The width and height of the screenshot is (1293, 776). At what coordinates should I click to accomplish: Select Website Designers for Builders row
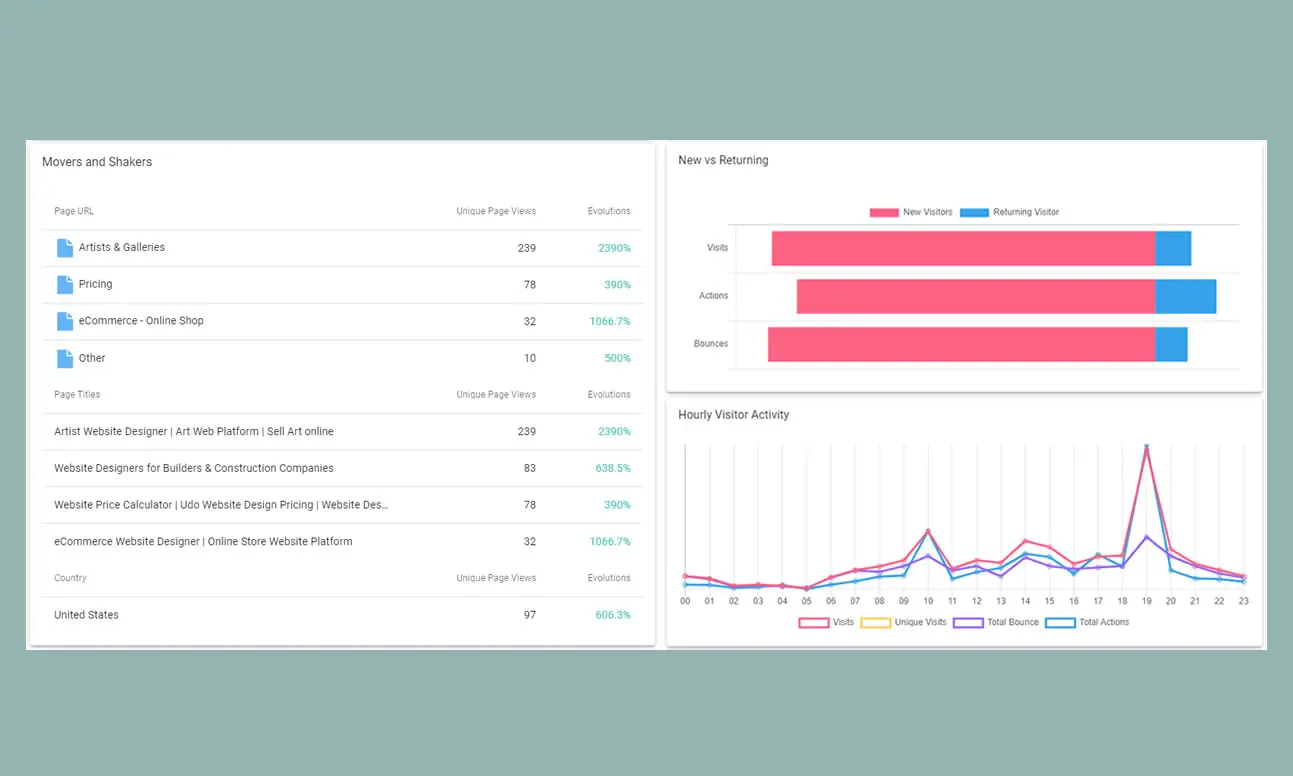click(194, 469)
